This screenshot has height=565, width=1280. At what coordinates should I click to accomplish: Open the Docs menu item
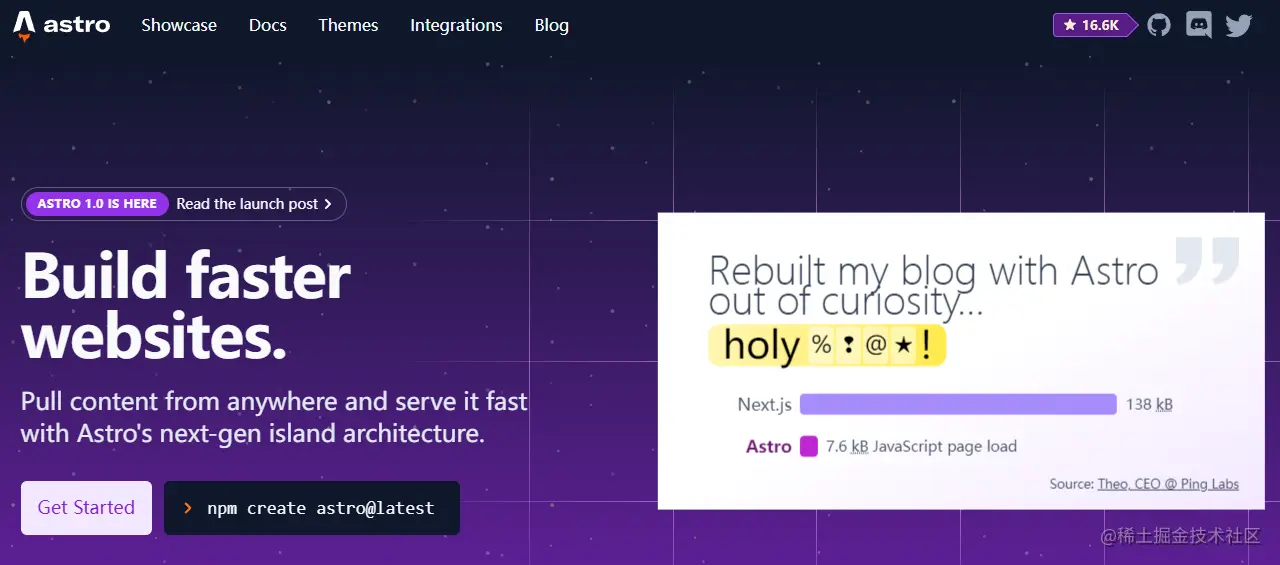[268, 25]
